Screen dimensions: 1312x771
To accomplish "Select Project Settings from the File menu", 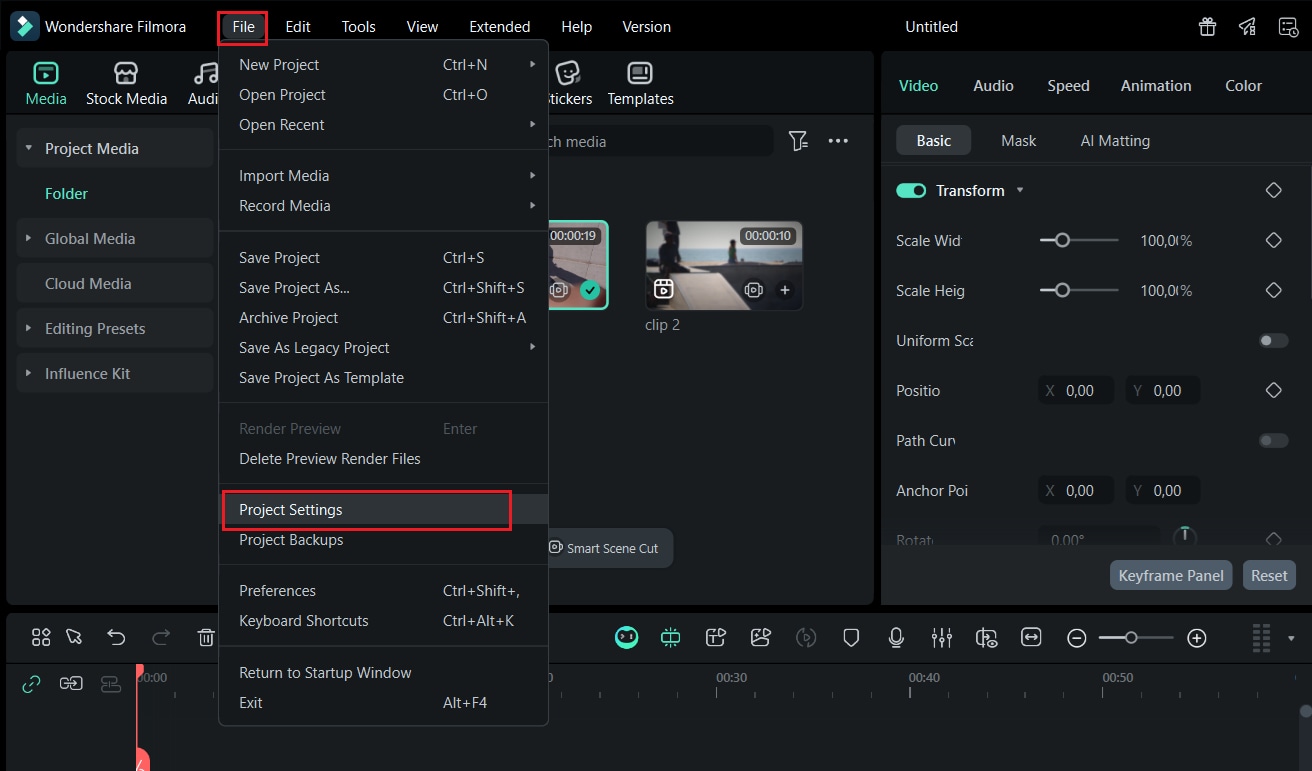I will click(x=288, y=510).
